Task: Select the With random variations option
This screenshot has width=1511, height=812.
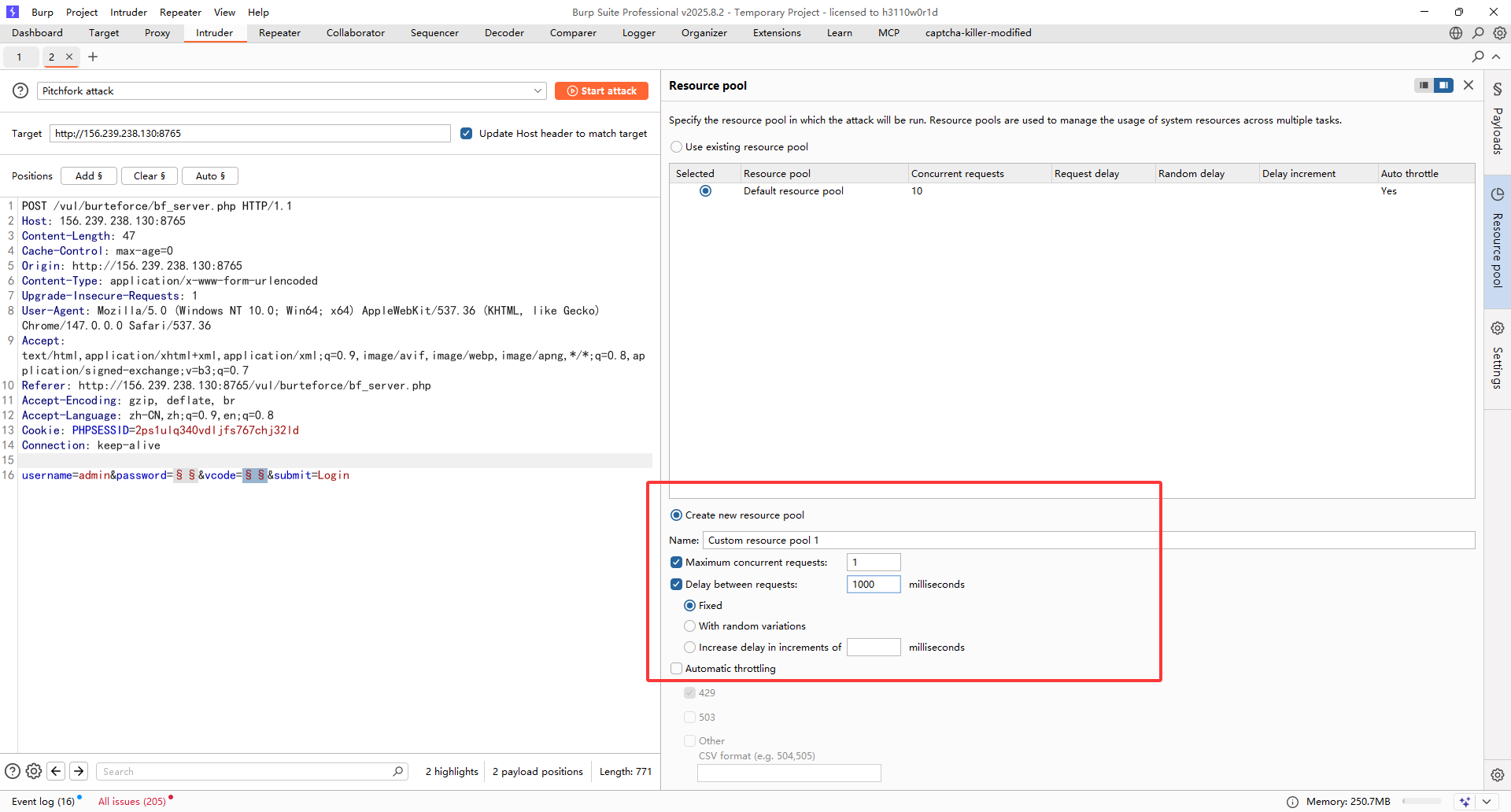Action: coord(690,626)
